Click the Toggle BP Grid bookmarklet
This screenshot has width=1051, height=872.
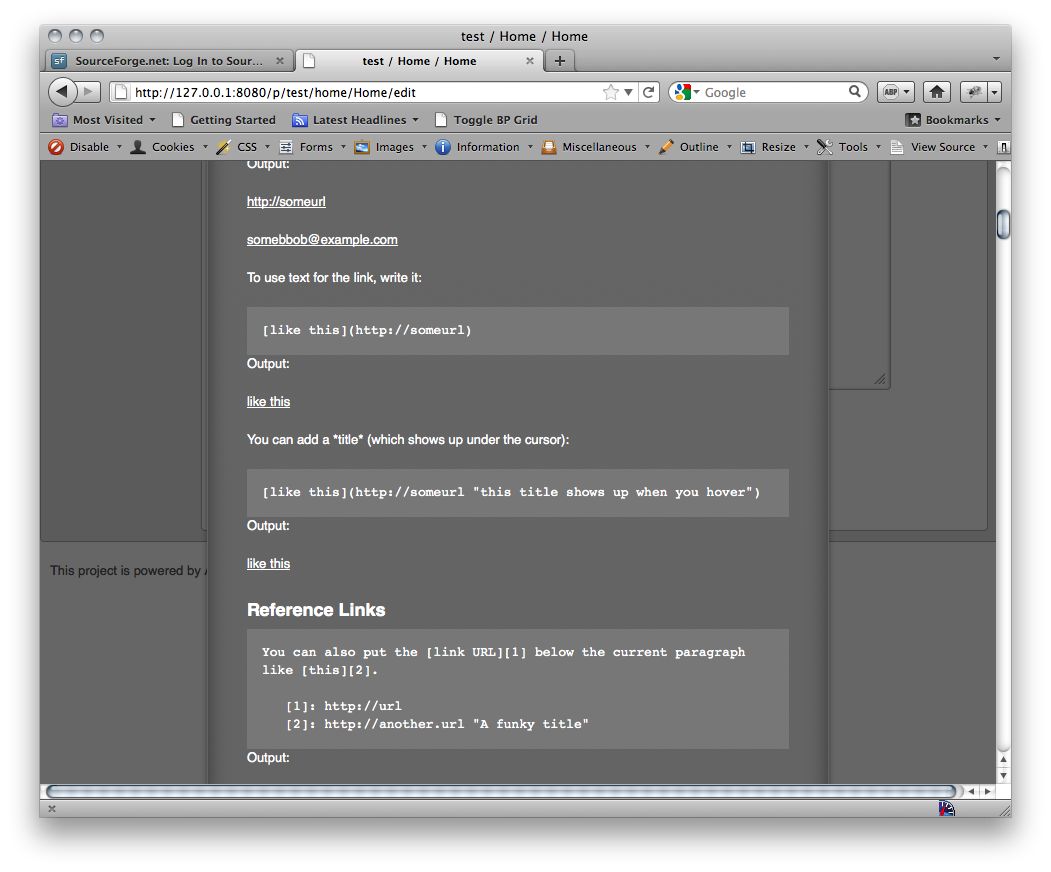[495, 120]
